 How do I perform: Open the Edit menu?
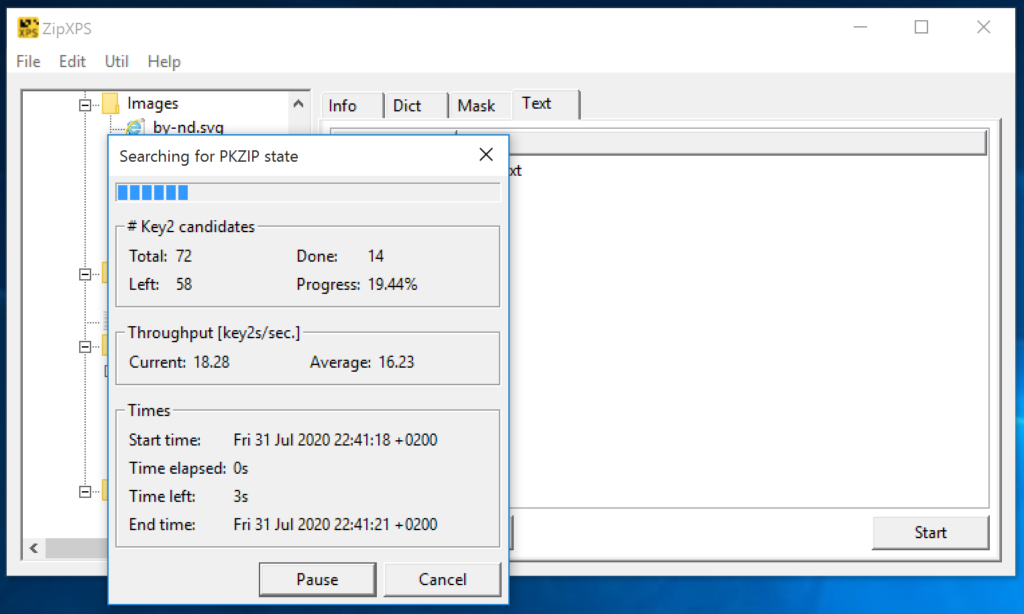point(72,61)
